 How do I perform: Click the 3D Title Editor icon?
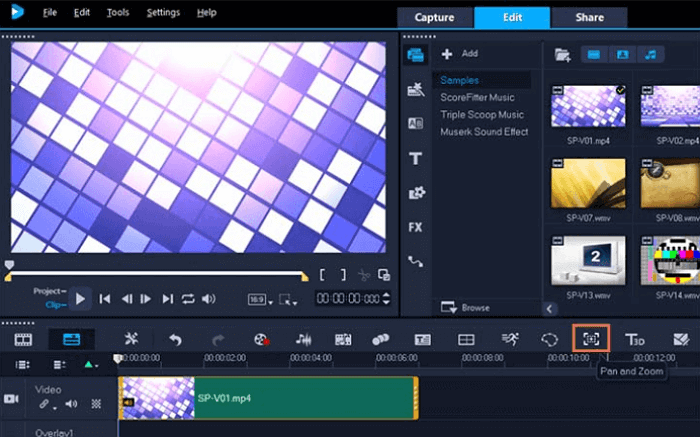[x=635, y=339]
